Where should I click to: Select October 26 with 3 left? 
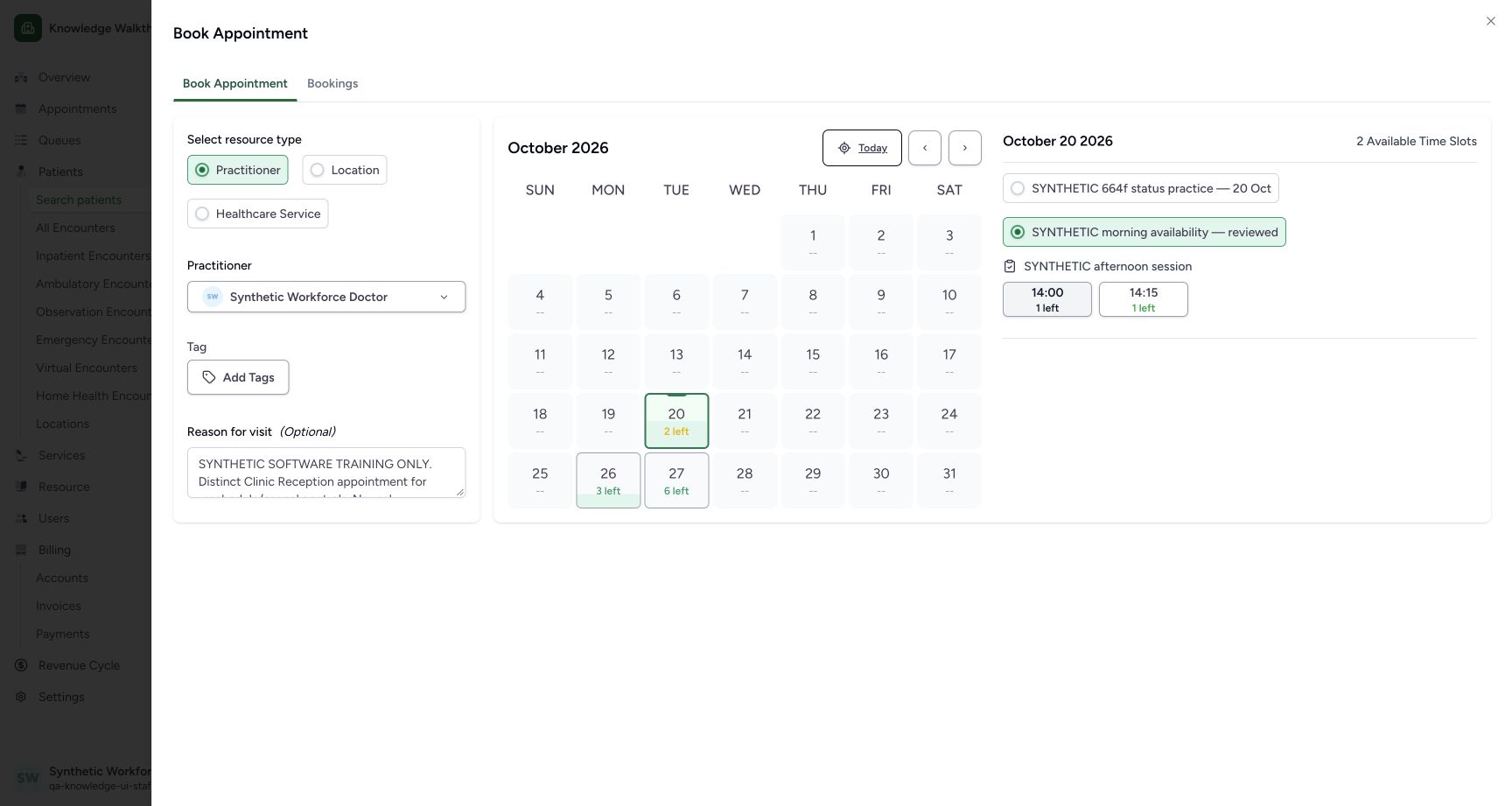coord(608,480)
